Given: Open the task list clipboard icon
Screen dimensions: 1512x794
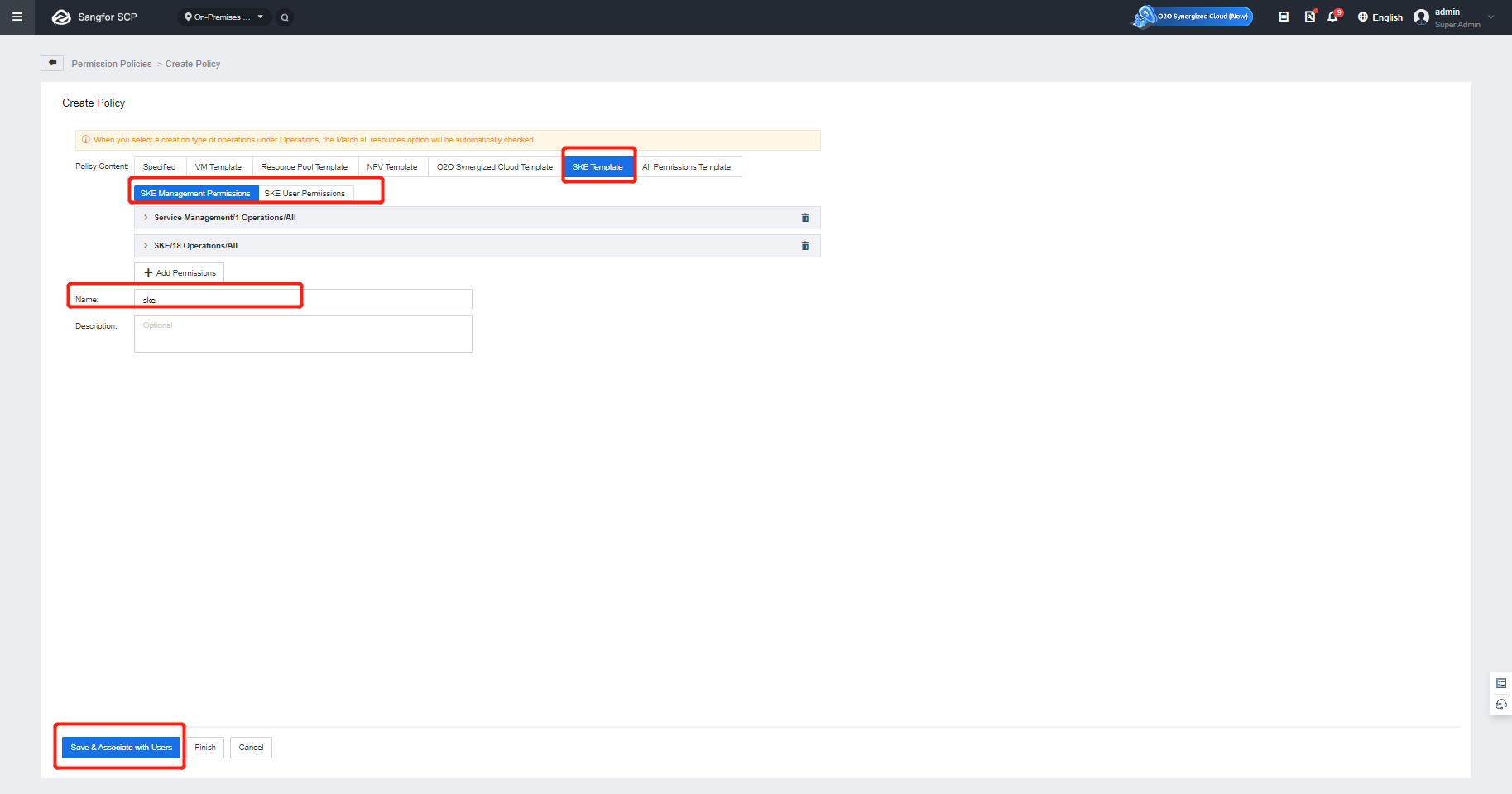Looking at the screenshot, I should (1284, 17).
